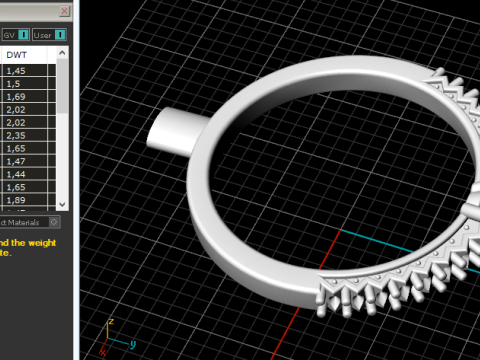Click the DWT column header
The image size is (480, 360).
[x=24, y=55]
